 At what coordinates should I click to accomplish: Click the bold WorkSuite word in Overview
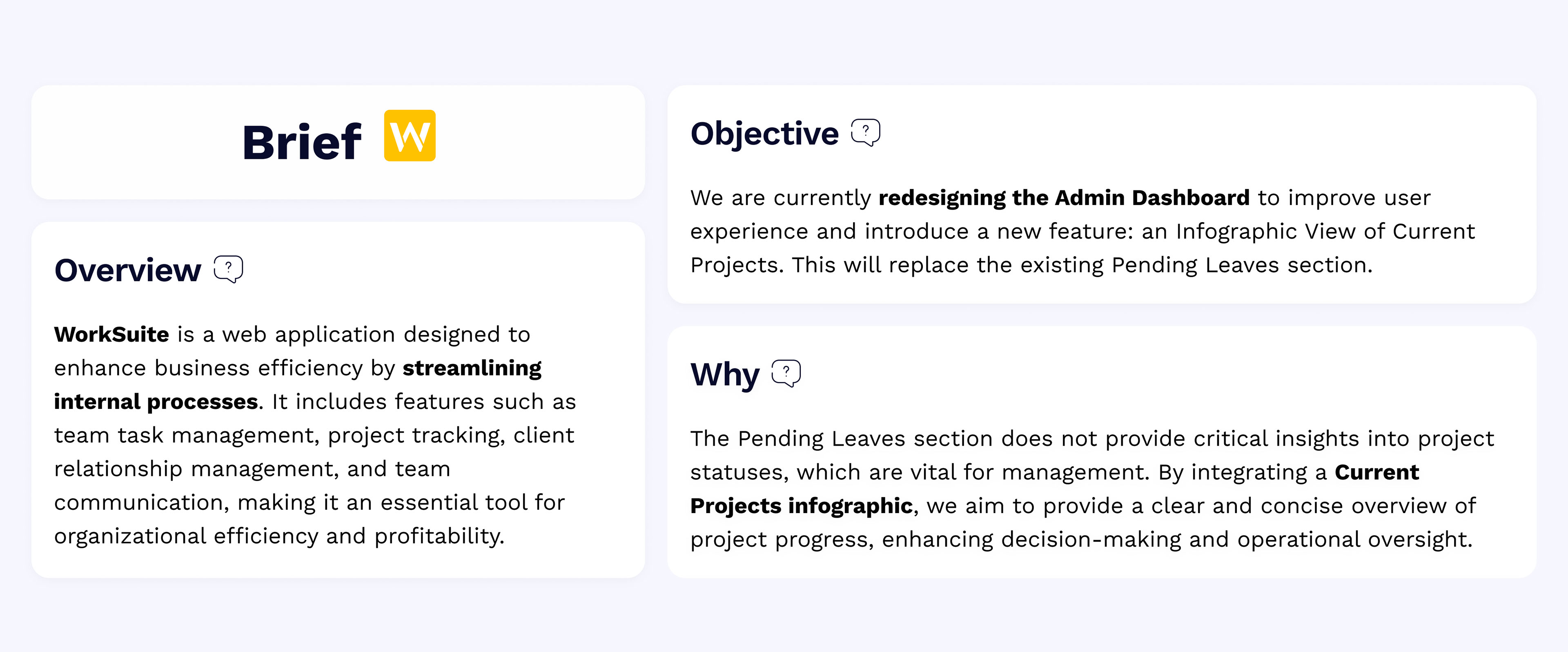coord(111,334)
